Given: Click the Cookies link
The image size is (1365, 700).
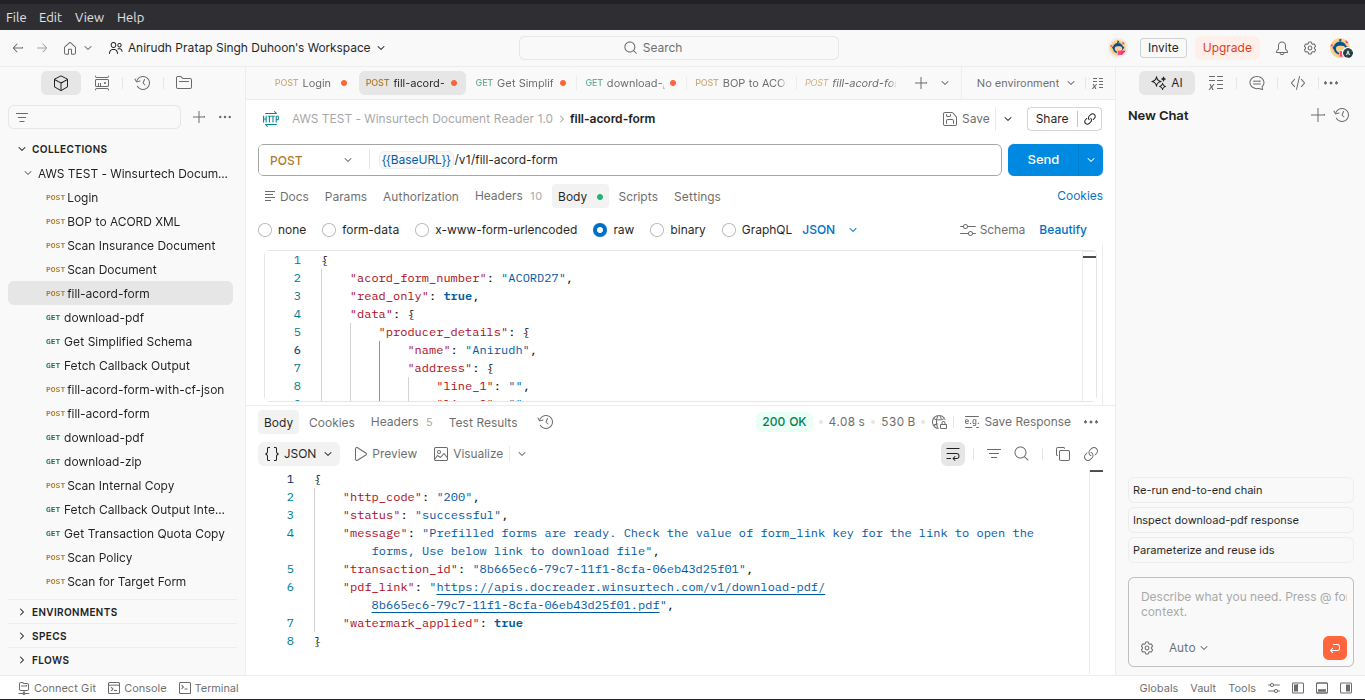Looking at the screenshot, I should click(1080, 196).
